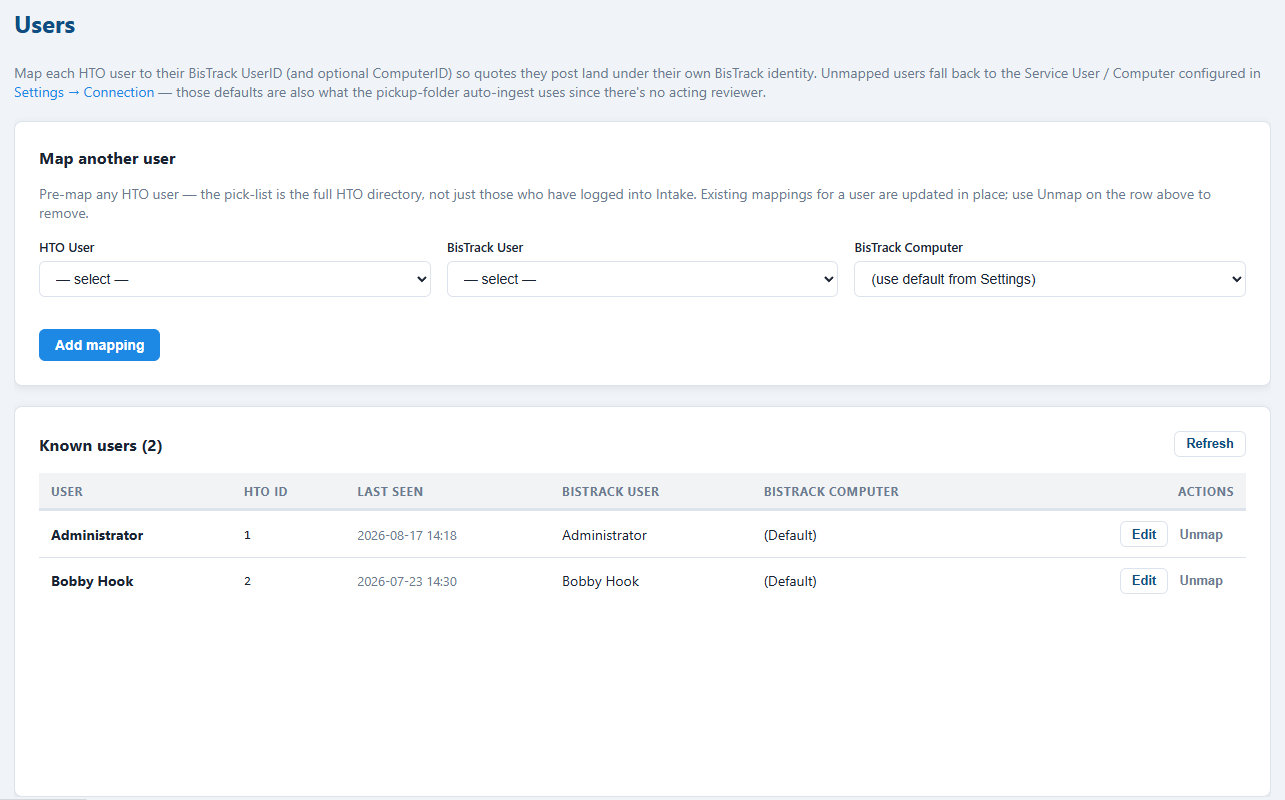Screen dimensions: 1285x800
Task: Click the date 2026-07-23 14:30
Action: (x=407, y=581)
